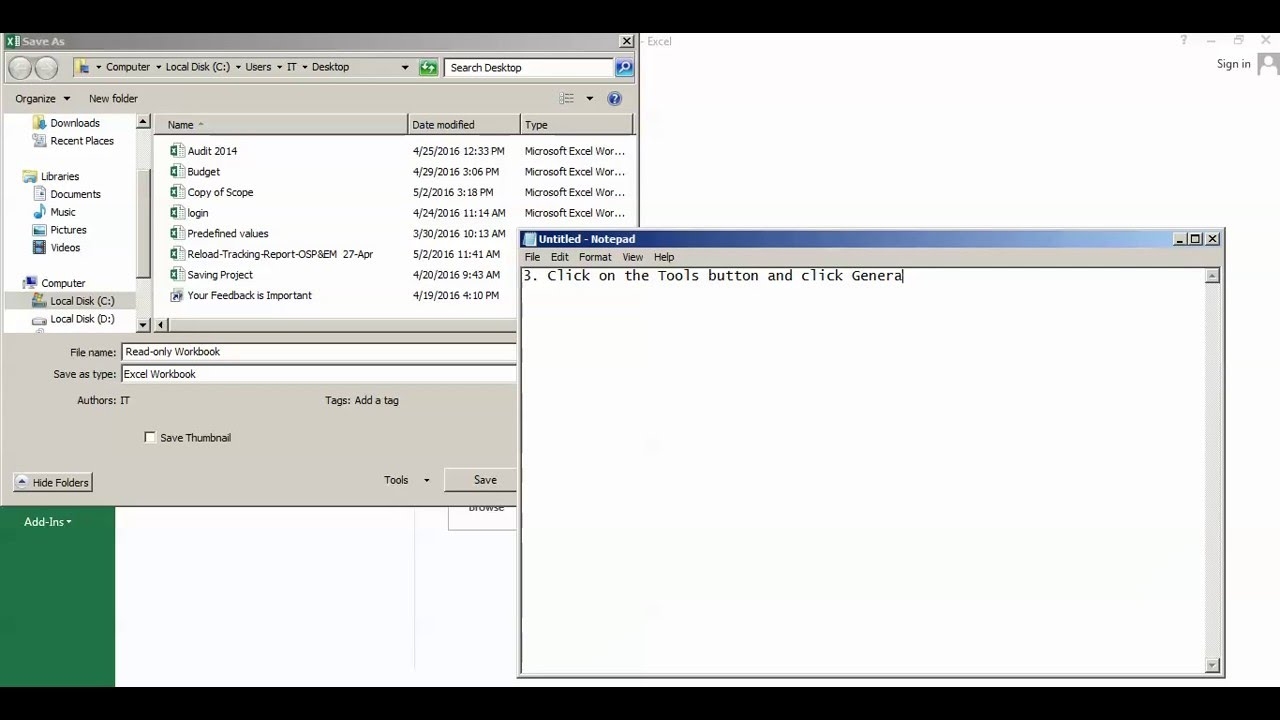
Task: Click the refresh icon beside address bar
Action: click(x=428, y=67)
